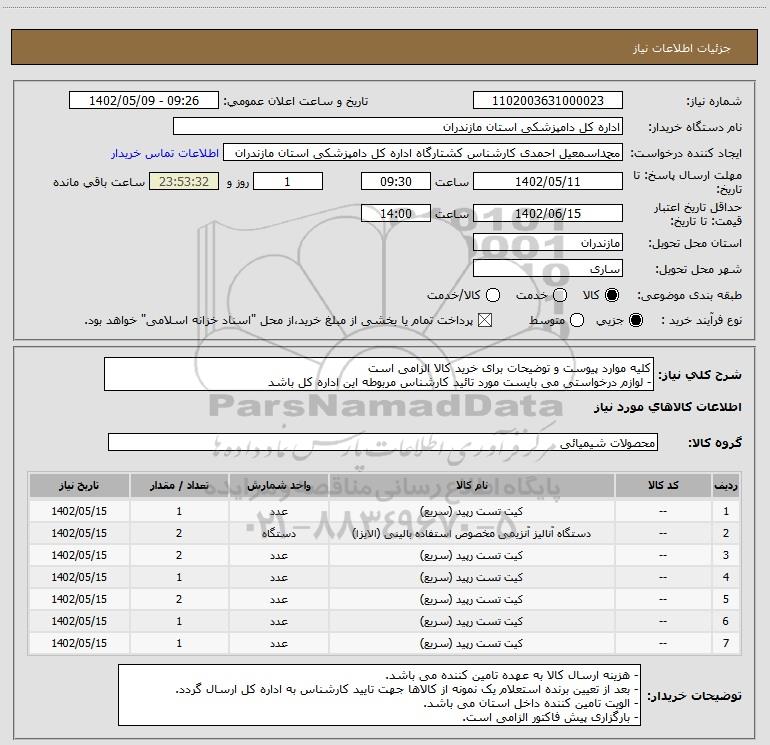
Task: Click the الایزا analyzer device name in row 2
Action: point(471,533)
